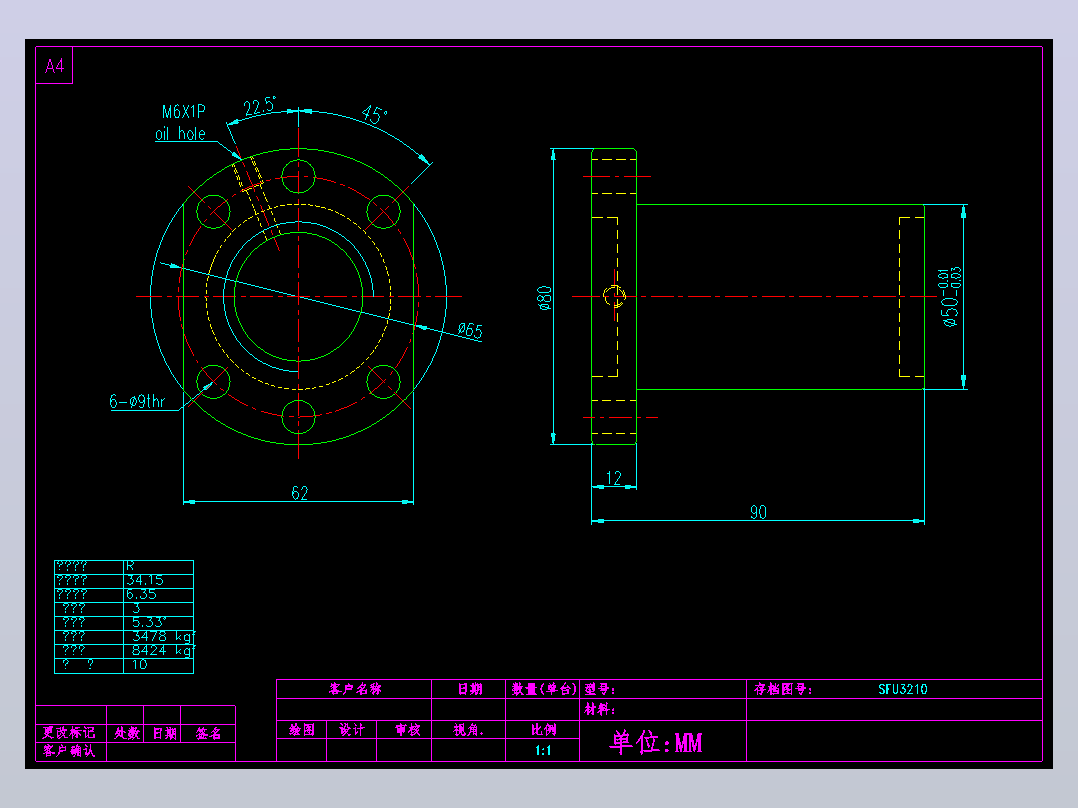Screen dimensions: 1078x808
Task: Click the 5.33° table value
Action: (149, 622)
